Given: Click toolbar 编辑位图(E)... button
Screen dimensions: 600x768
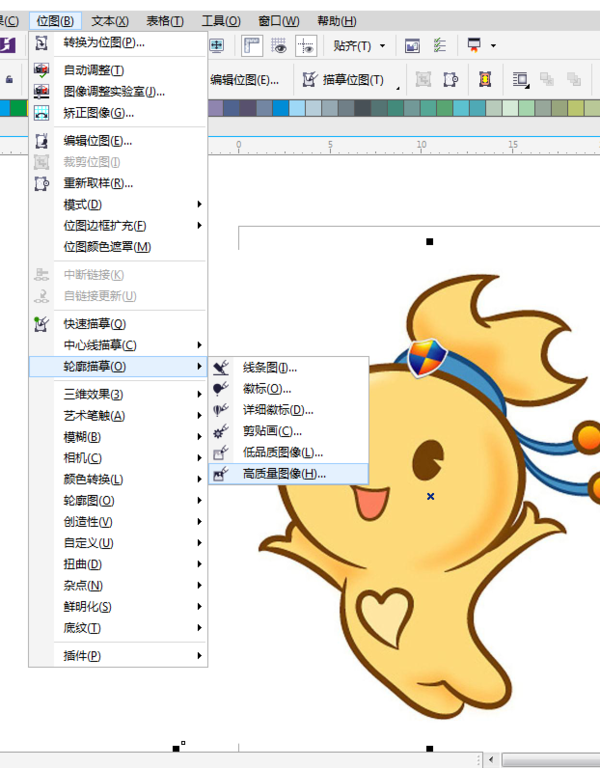Looking at the screenshot, I should pos(244,80).
